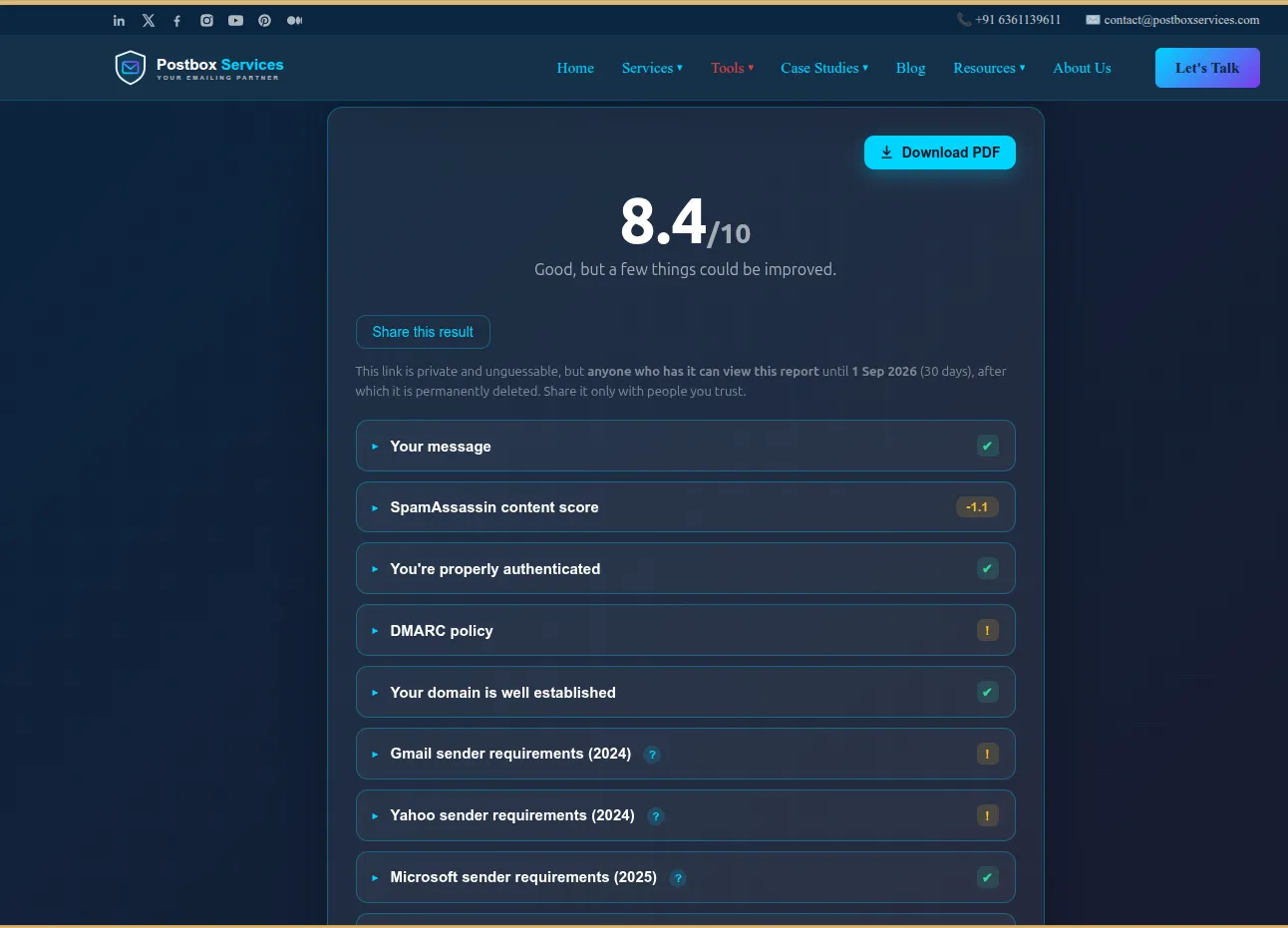Click the check badge on Microsoft sender requirements

pyautogui.click(x=987, y=877)
